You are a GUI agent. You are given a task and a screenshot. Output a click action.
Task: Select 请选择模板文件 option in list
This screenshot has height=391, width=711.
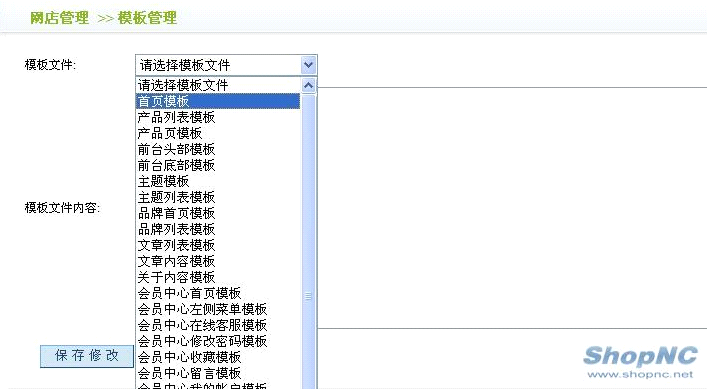click(x=218, y=85)
